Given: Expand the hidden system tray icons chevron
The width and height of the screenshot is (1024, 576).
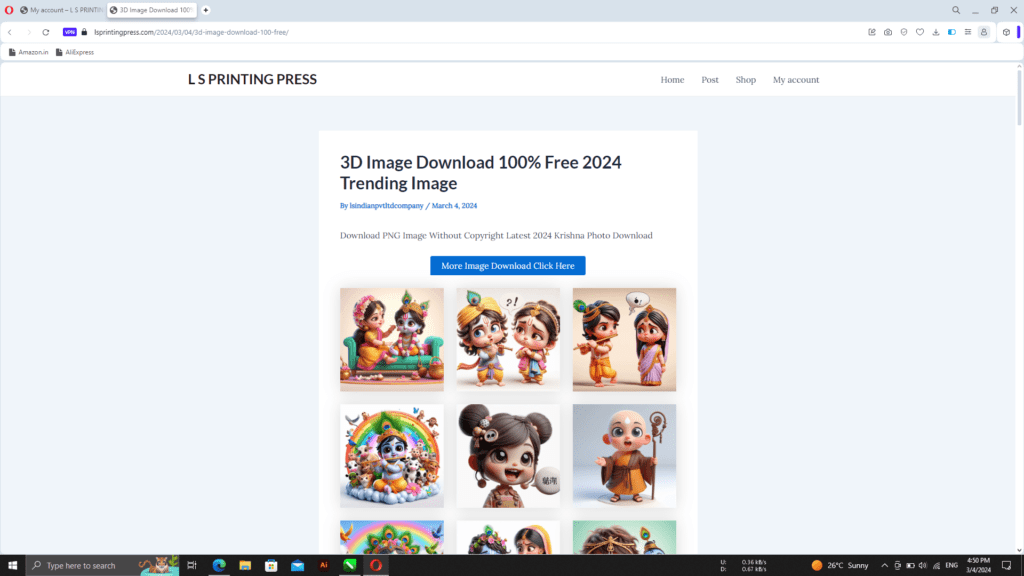Looking at the screenshot, I should (884, 566).
